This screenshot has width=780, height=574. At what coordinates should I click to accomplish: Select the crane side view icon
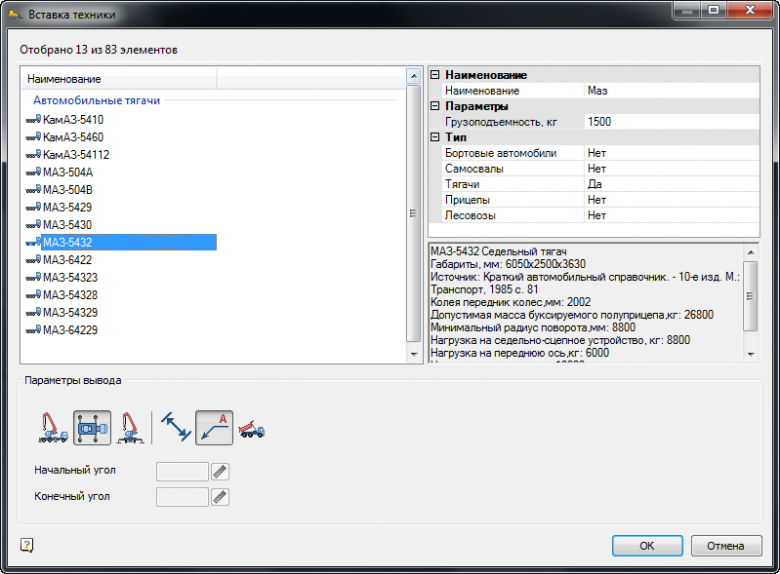click(x=53, y=428)
